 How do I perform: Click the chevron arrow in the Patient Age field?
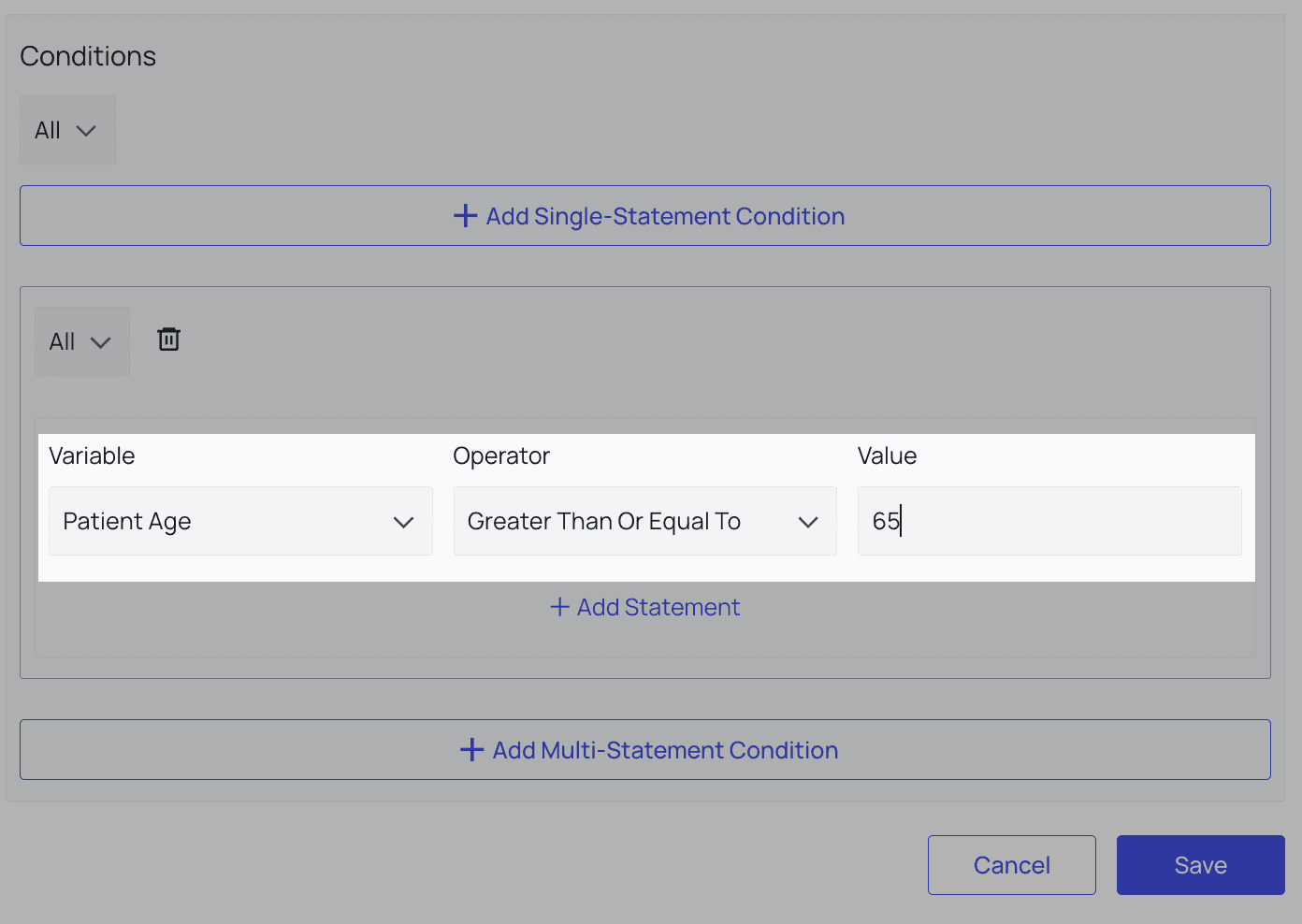coord(403,522)
